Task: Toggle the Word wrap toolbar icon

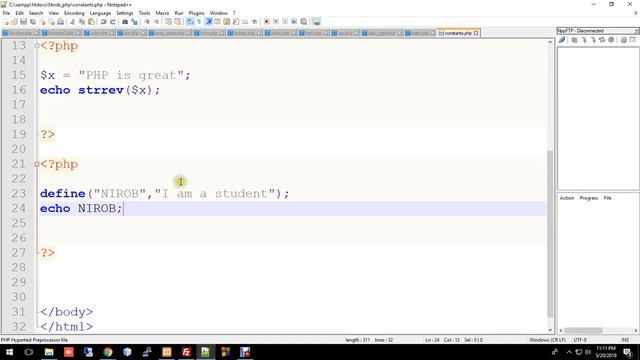Action: (x=190, y=22)
